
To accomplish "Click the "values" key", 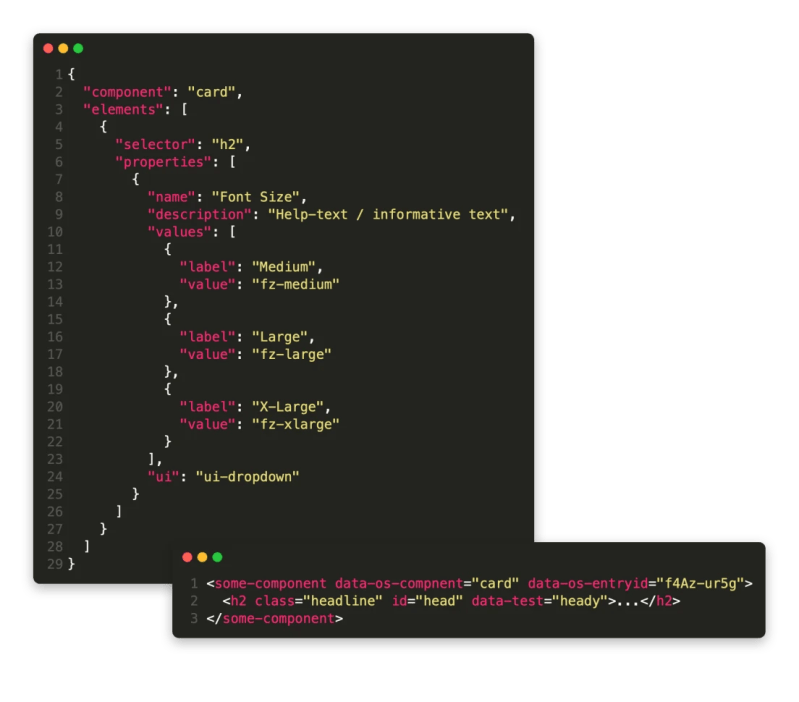I will click(x=179, y=232).
